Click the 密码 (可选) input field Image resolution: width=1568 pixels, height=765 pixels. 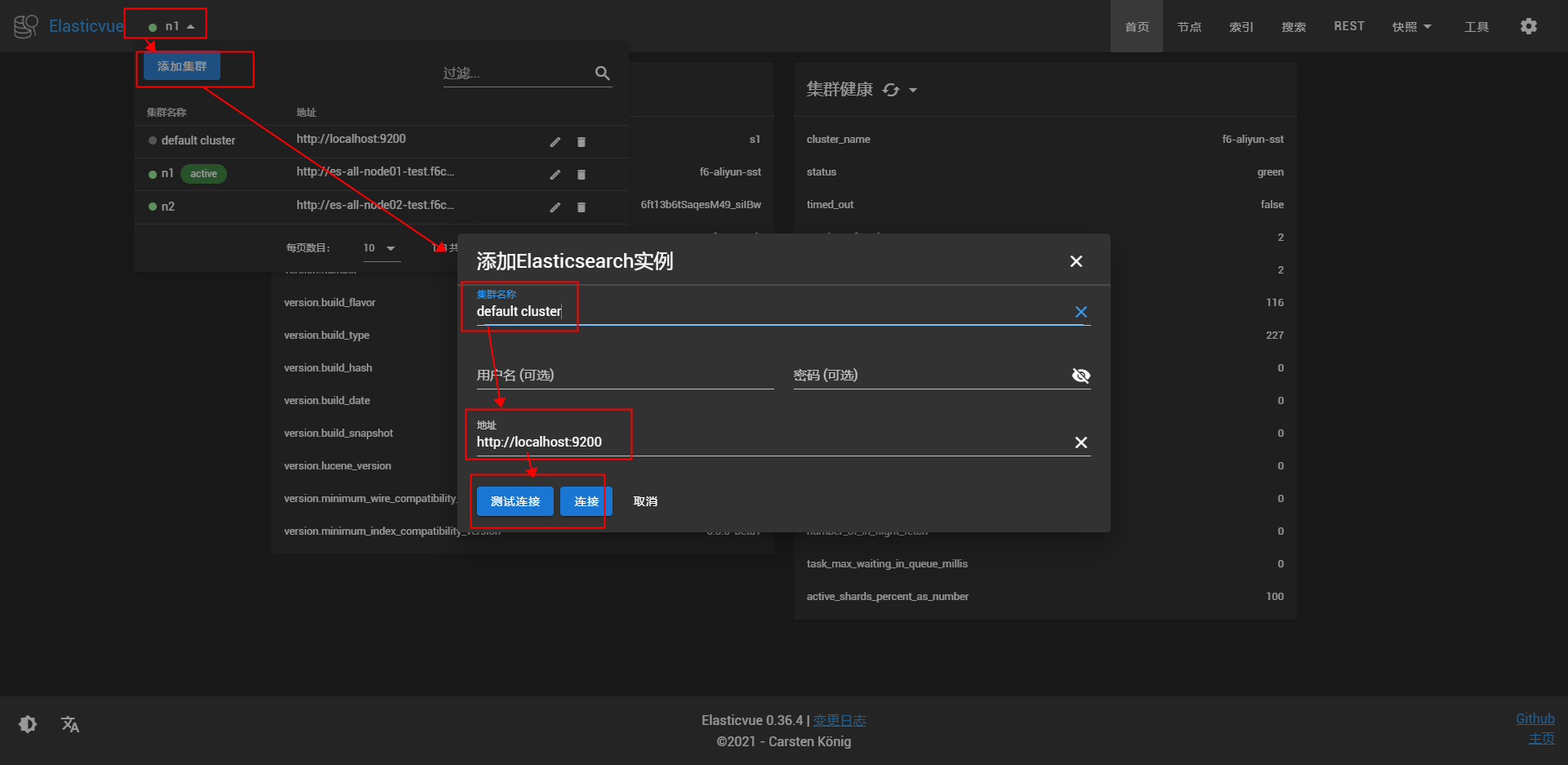click(x=931, y=376)
